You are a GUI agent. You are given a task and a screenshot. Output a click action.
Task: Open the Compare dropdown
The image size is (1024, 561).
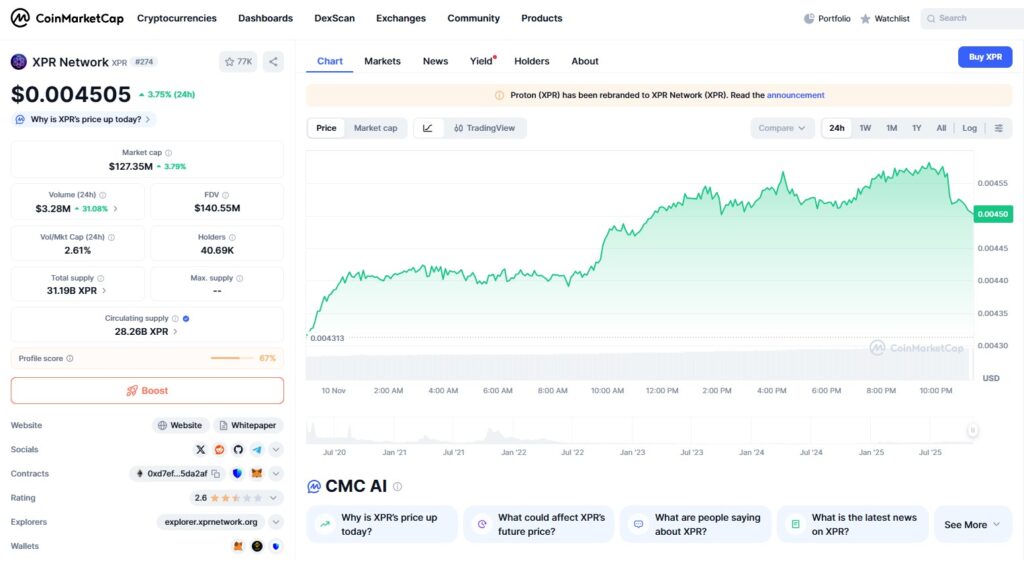(782, 128)
